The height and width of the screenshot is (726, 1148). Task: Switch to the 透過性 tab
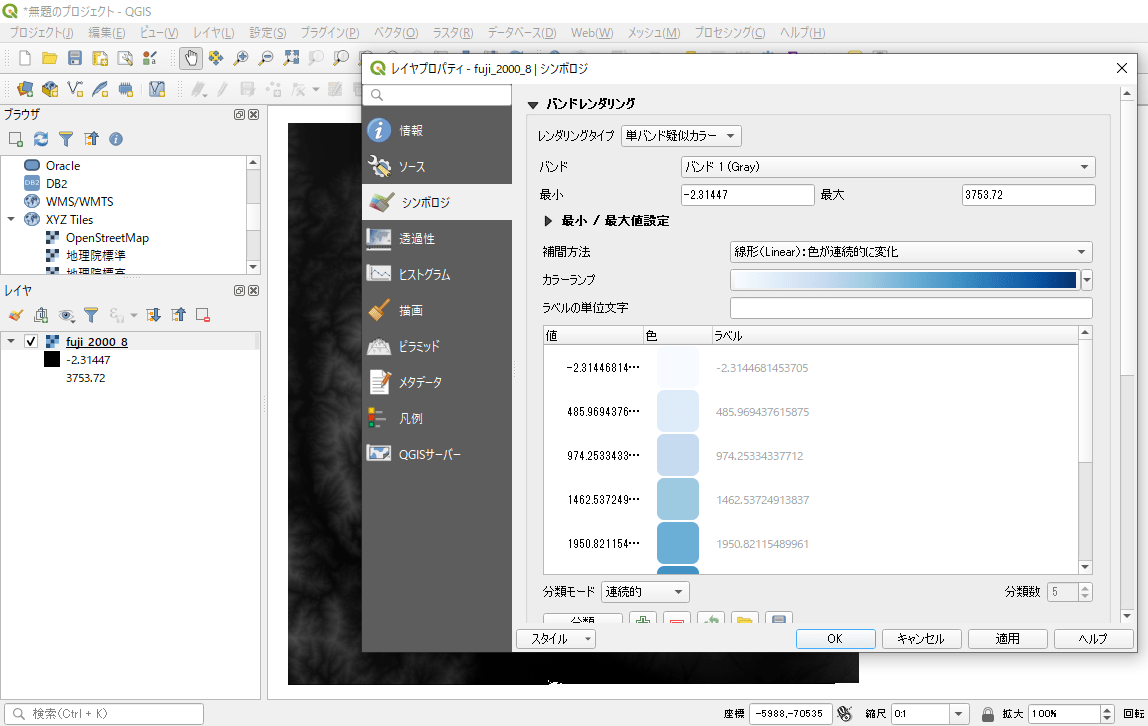pos(437,239)
